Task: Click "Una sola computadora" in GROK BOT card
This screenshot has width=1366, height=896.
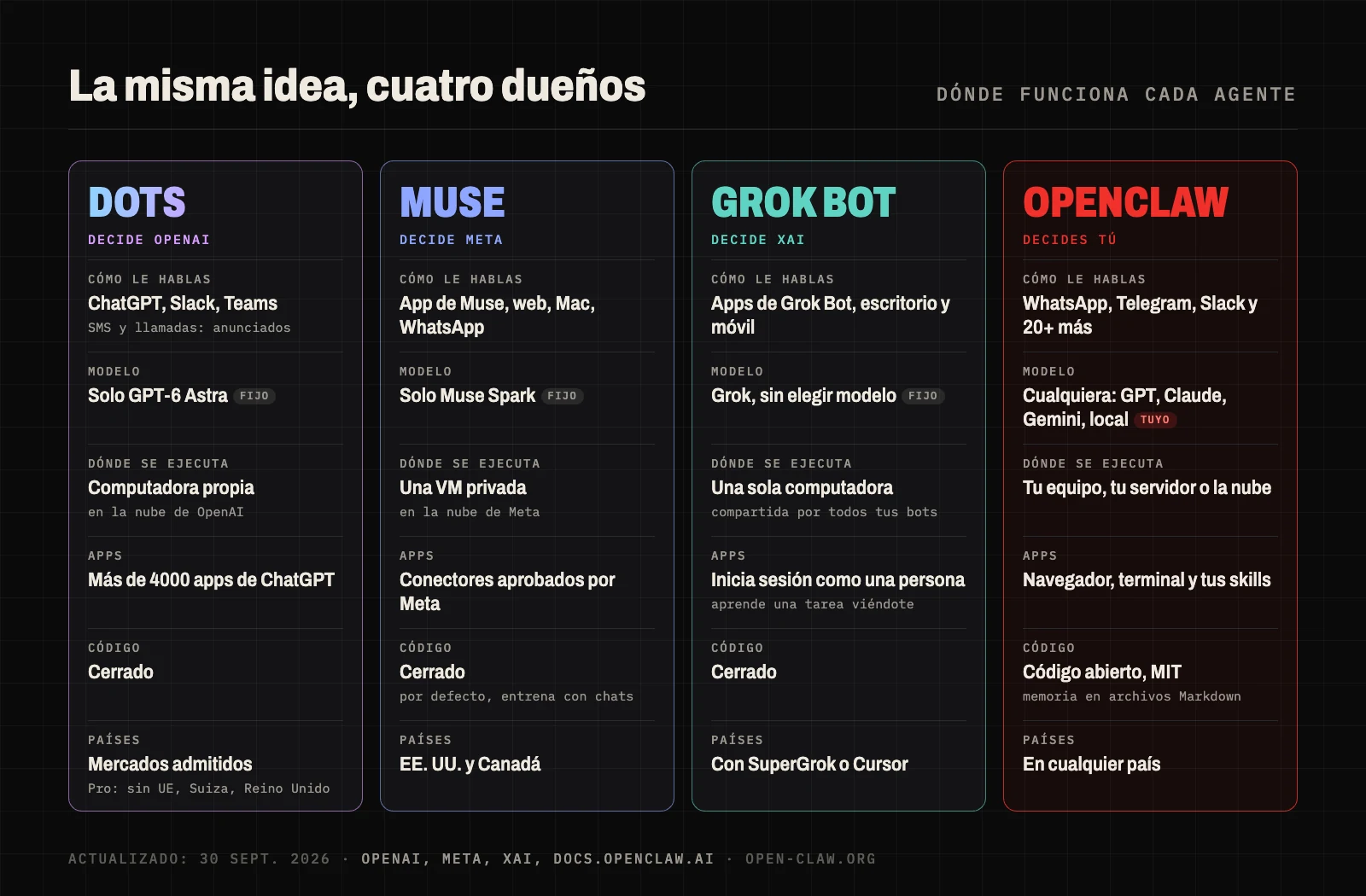Action: click(802, 487)
